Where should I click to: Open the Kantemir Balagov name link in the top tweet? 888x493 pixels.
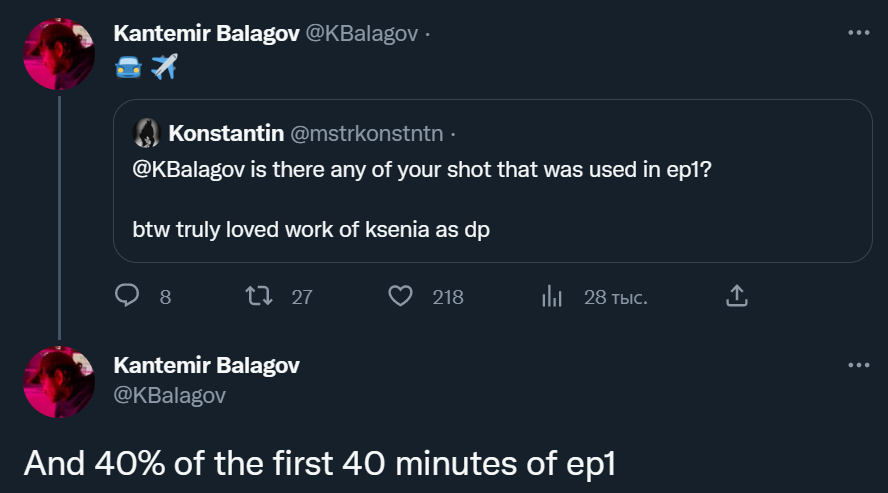click(x=205, y=33)
